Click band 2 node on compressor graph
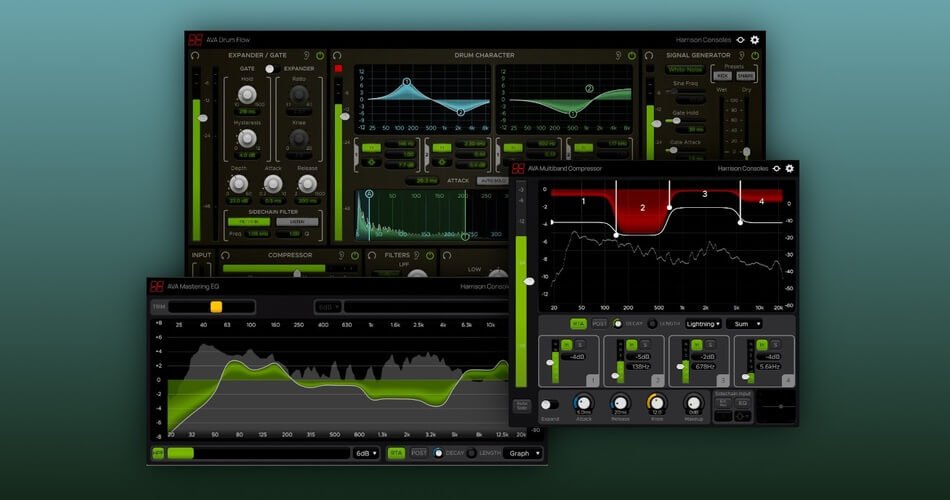 [x=617, y=235]
